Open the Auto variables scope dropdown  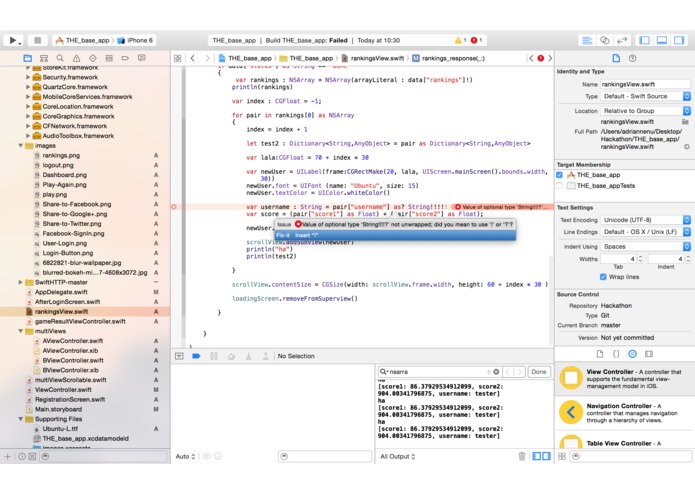(185, 456)
